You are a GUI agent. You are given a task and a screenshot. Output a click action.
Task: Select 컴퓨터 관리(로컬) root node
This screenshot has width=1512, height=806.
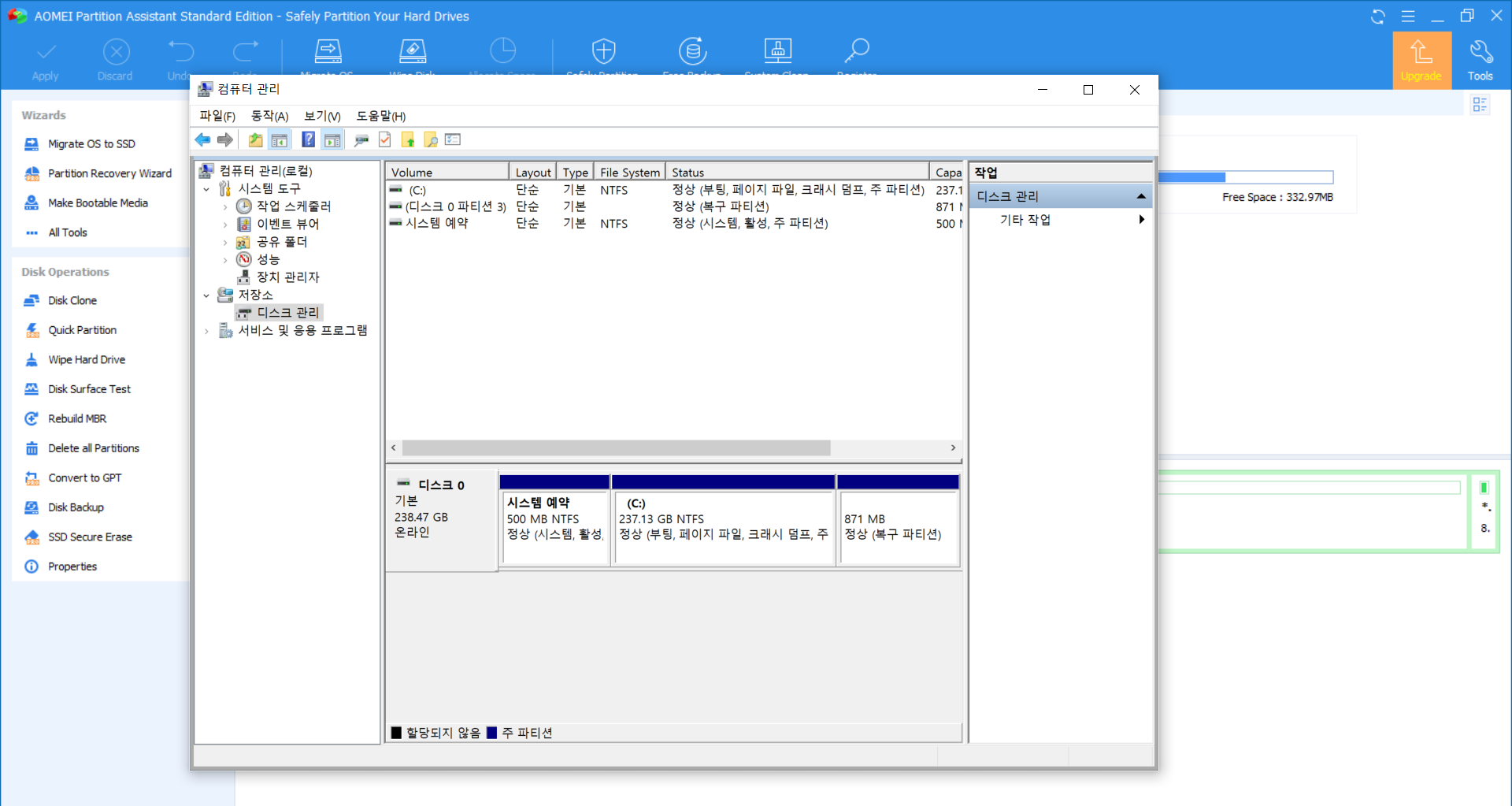[x=257, y=171]
